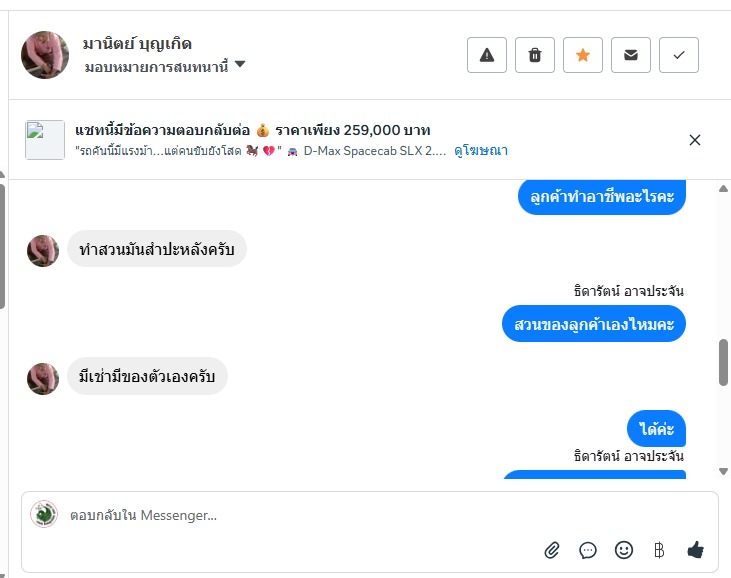Attach a file using the paperclip icon
Viewport: 731px width, 578px height.
point(552,549)
